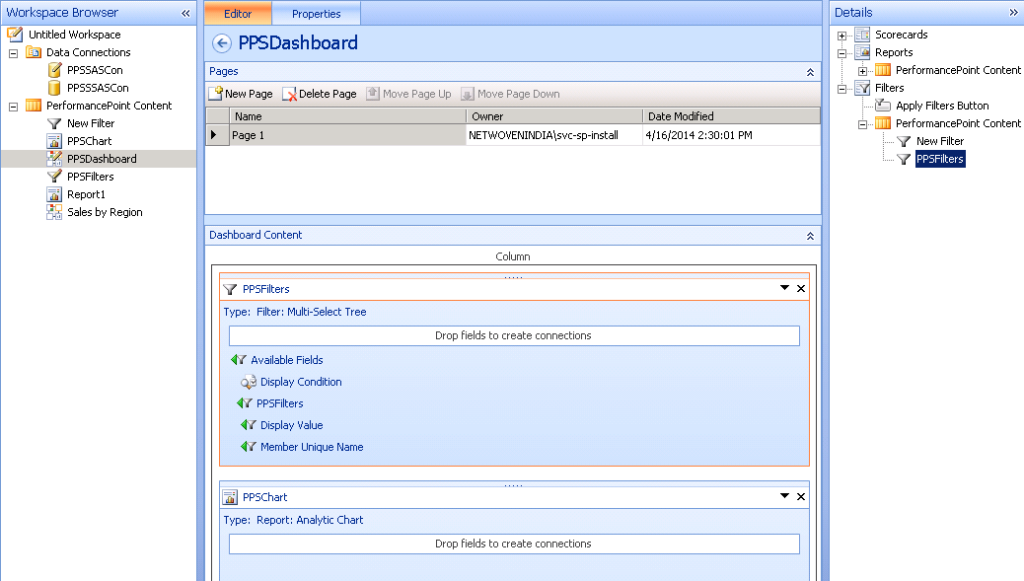Switch to the Editor tab

pos(238,14)
